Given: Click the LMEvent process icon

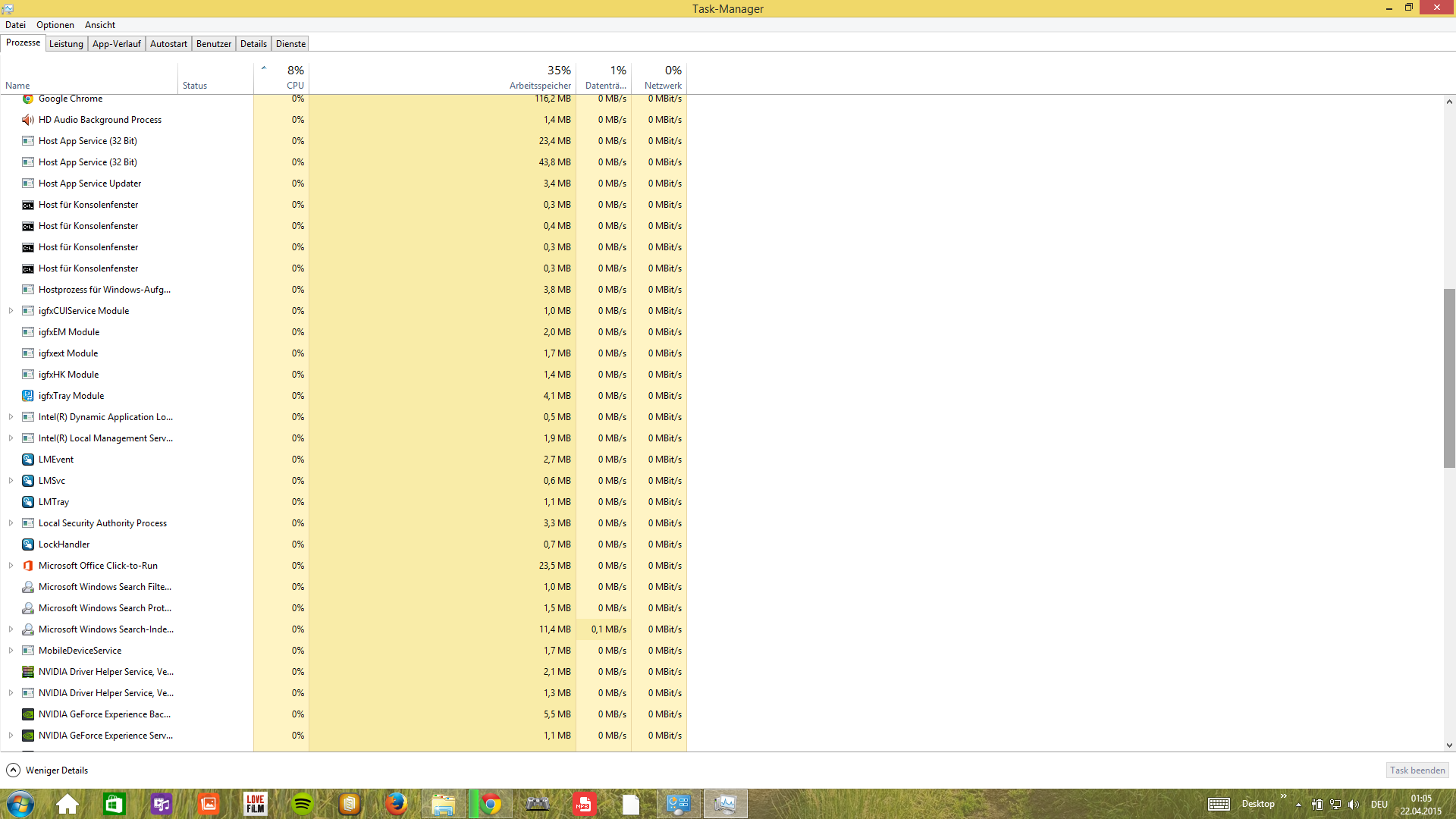Looking at the screenshot, I should coord(28,460).
